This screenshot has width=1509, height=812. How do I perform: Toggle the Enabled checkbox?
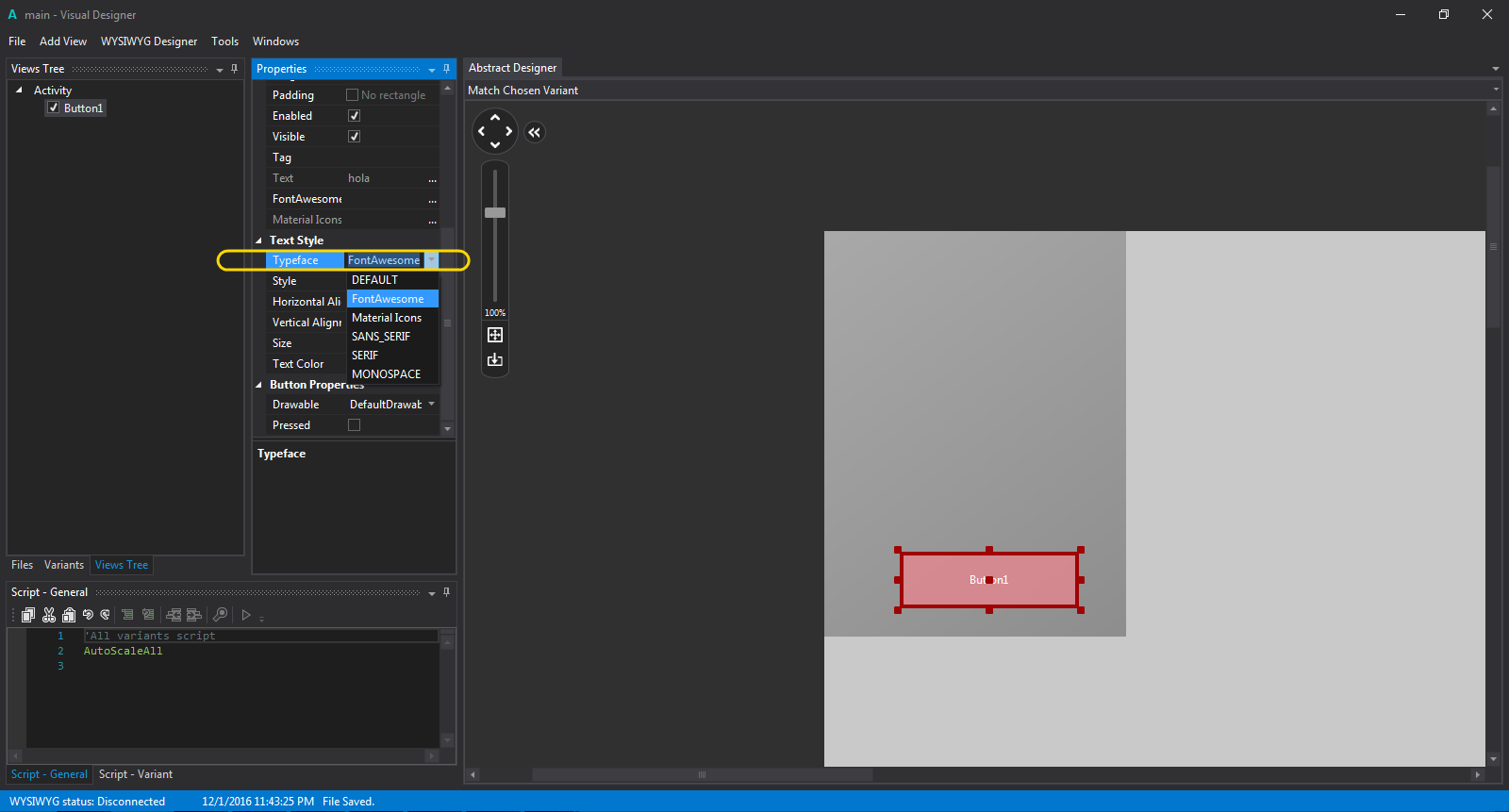(355, 115)
